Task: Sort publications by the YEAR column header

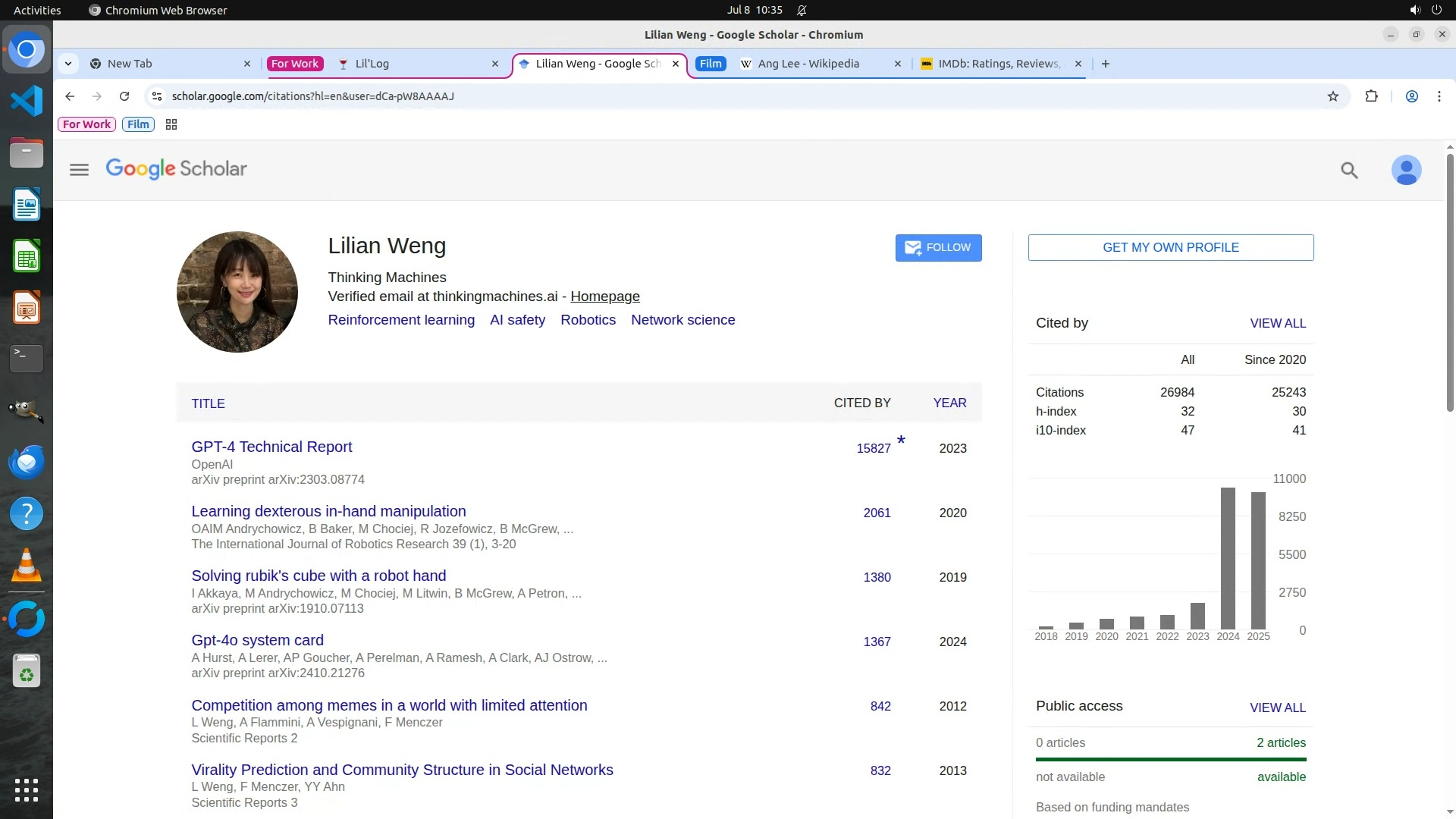Action: (949, 403)
